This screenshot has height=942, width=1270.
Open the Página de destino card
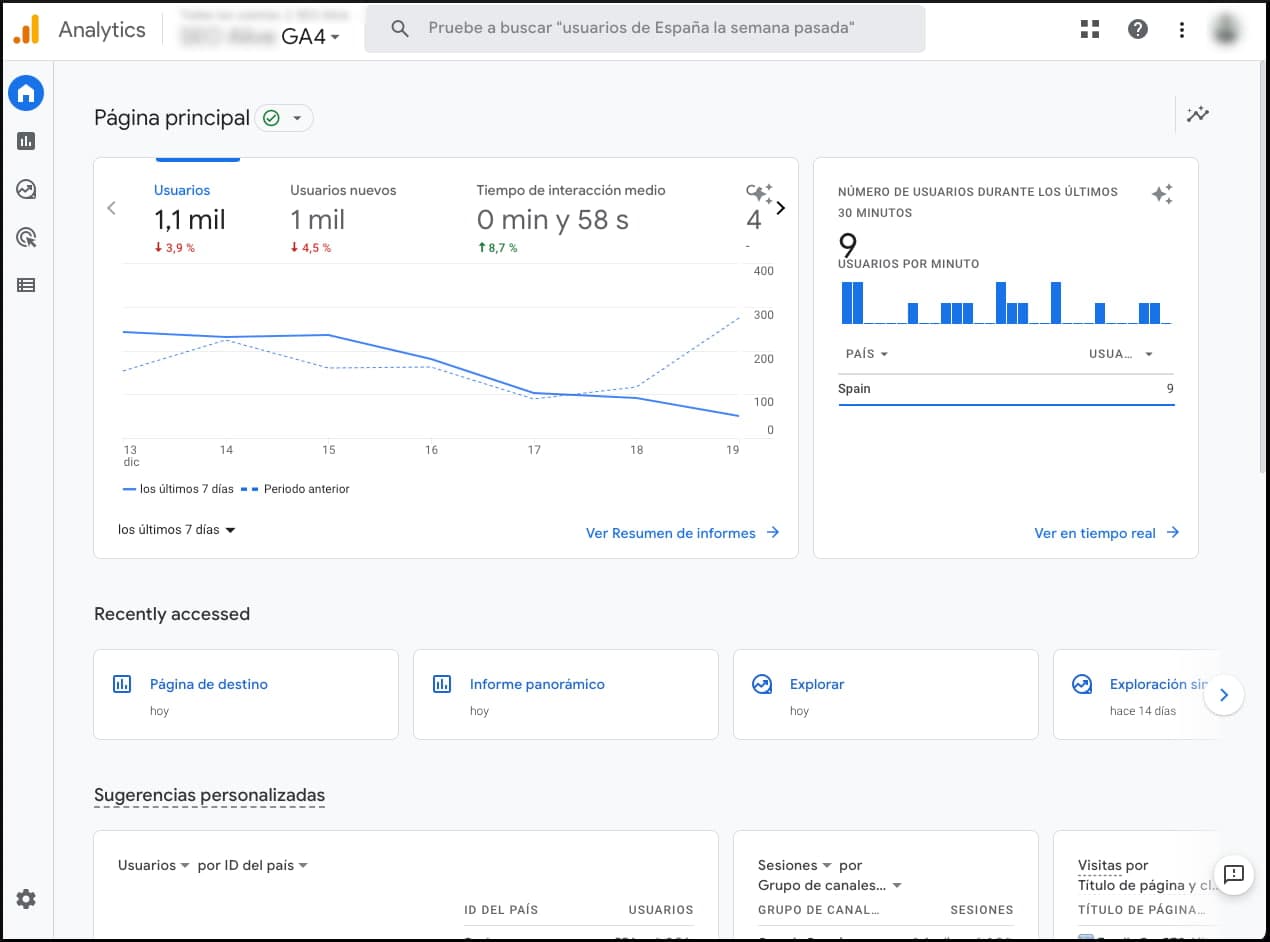pos(246,695)
